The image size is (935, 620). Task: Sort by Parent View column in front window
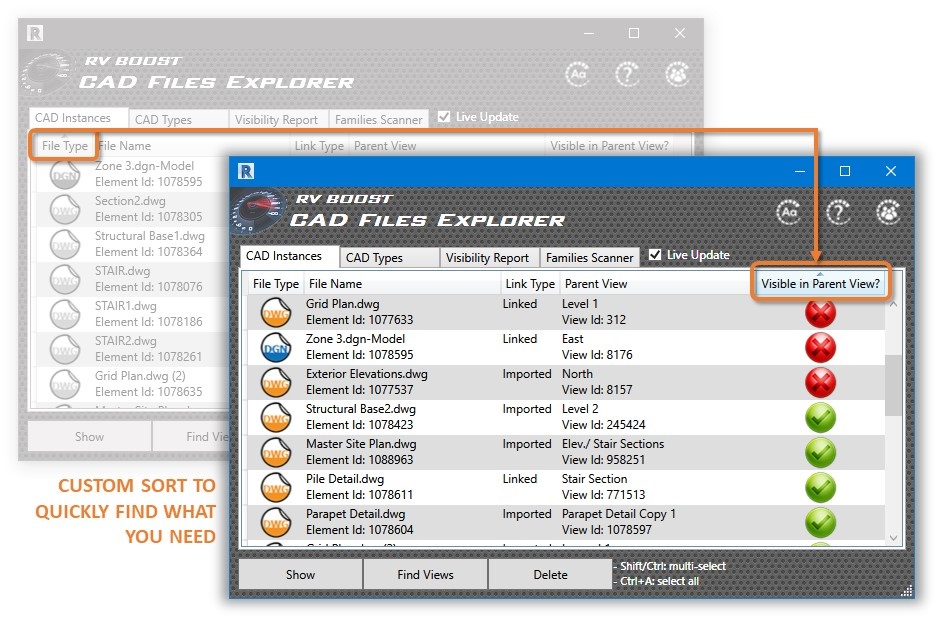point(657,284)
